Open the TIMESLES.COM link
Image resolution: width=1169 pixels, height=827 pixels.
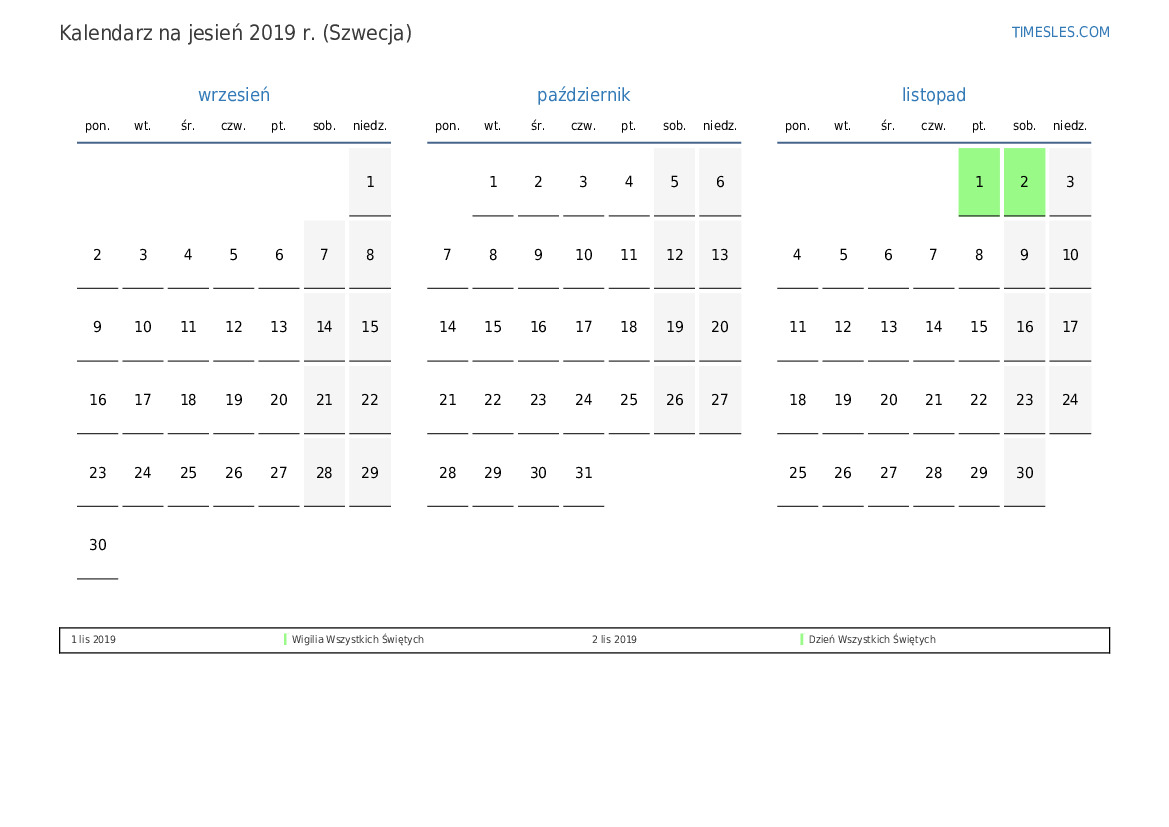pos(1060,32)
